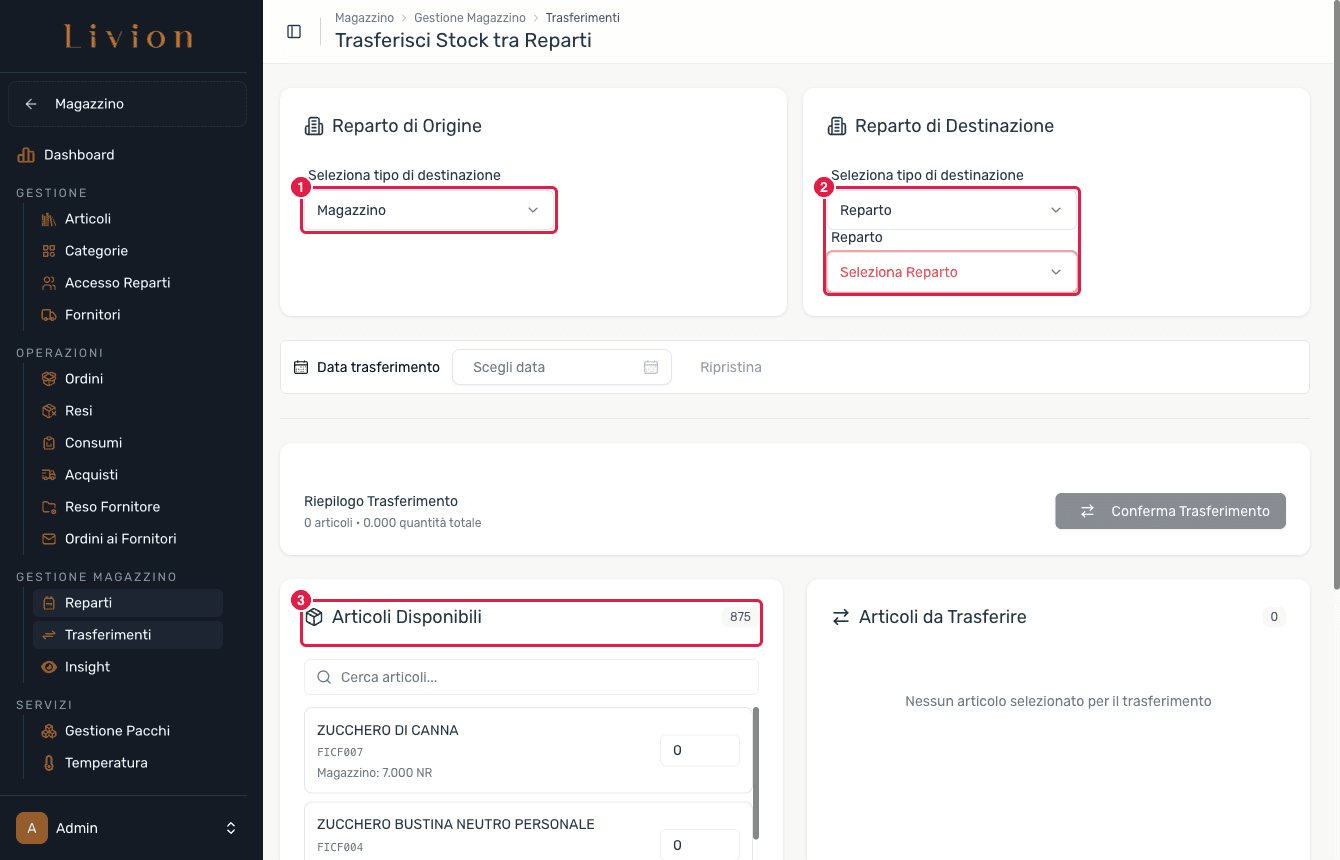Click the Conferma Trasferimento button

pyautogui.click(x=1170, y=511)
